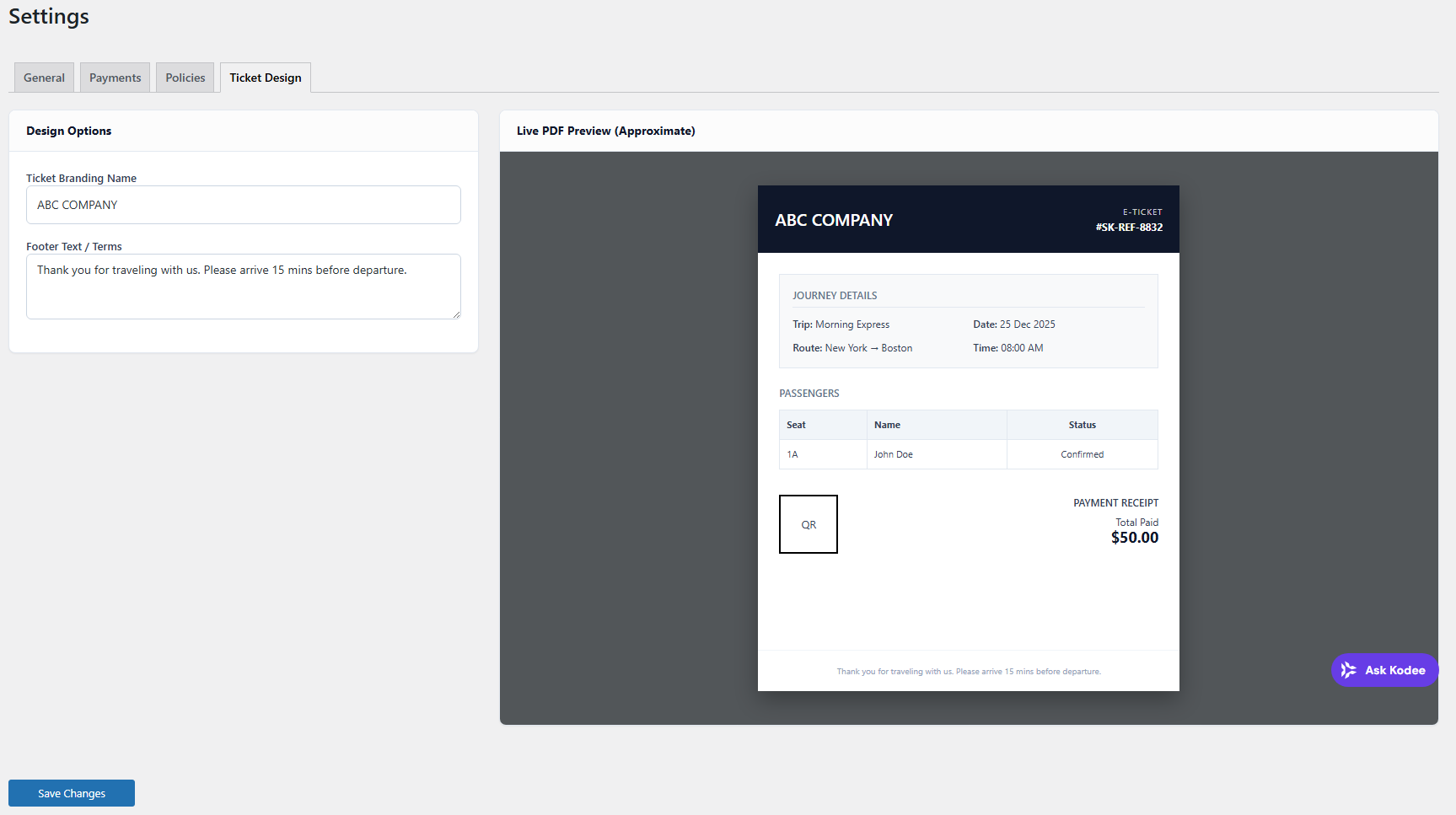1456x815 pixels.
Task: Click inside the Footer Text / Terms textarea
Action: 243,286
